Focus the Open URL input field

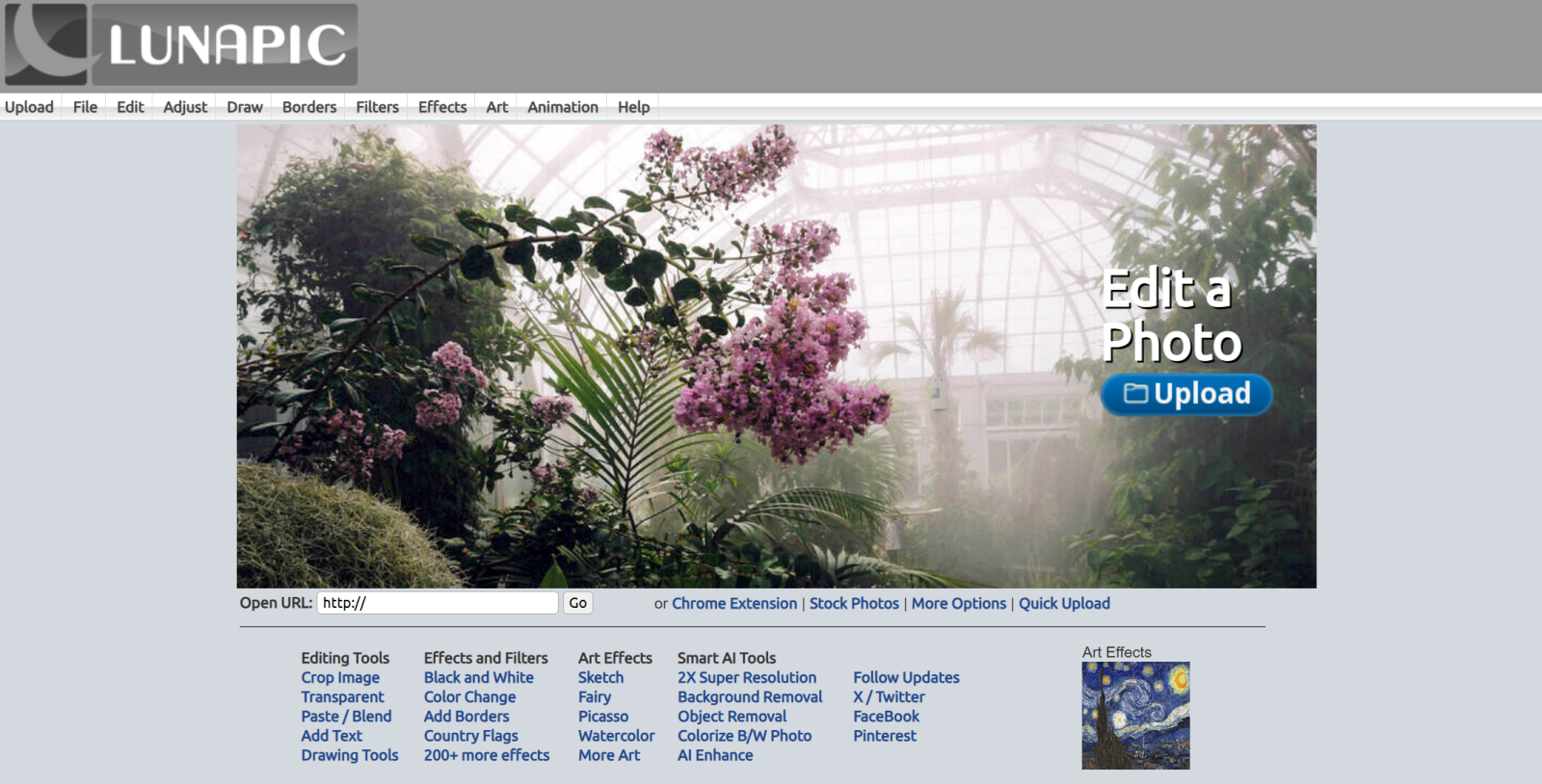[438, 603]
